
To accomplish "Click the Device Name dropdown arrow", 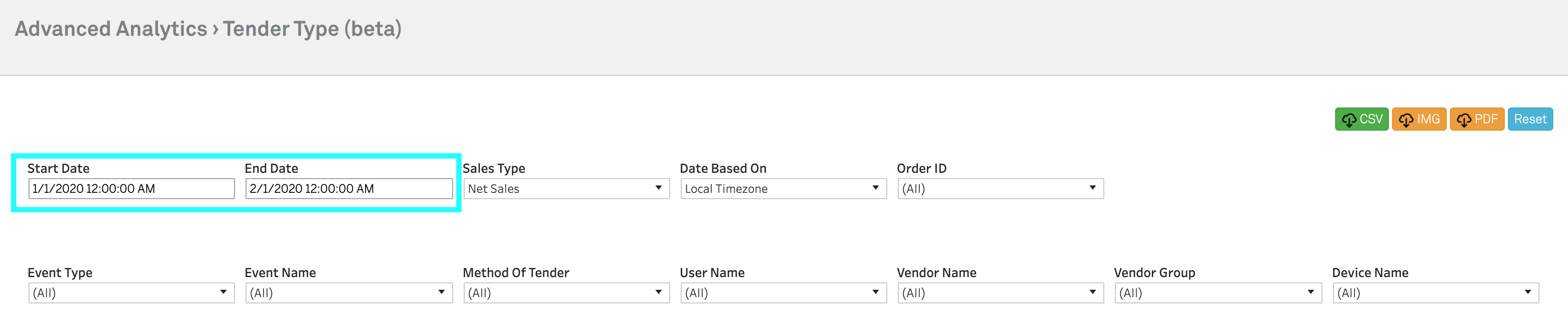I will click(1527, 292).
